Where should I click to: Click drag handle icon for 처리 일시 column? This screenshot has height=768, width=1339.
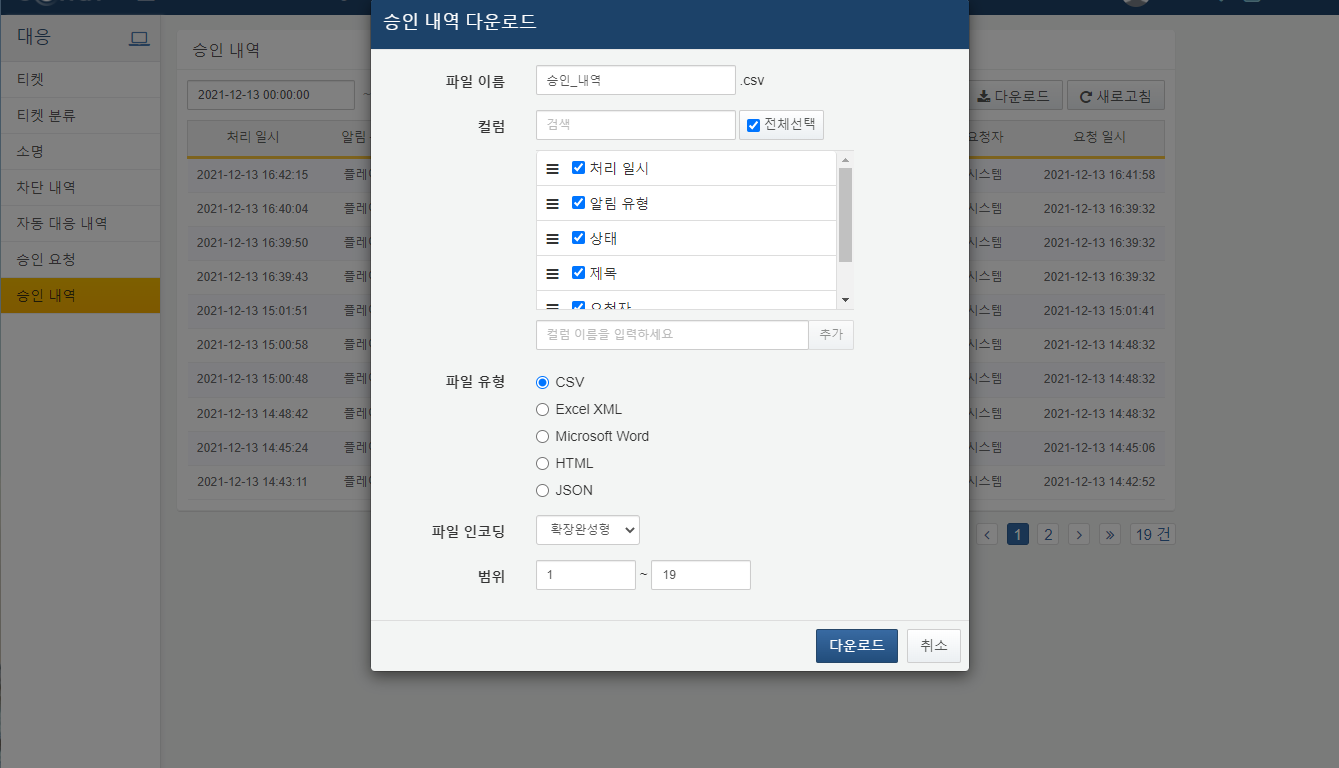(x=552, y=169)
